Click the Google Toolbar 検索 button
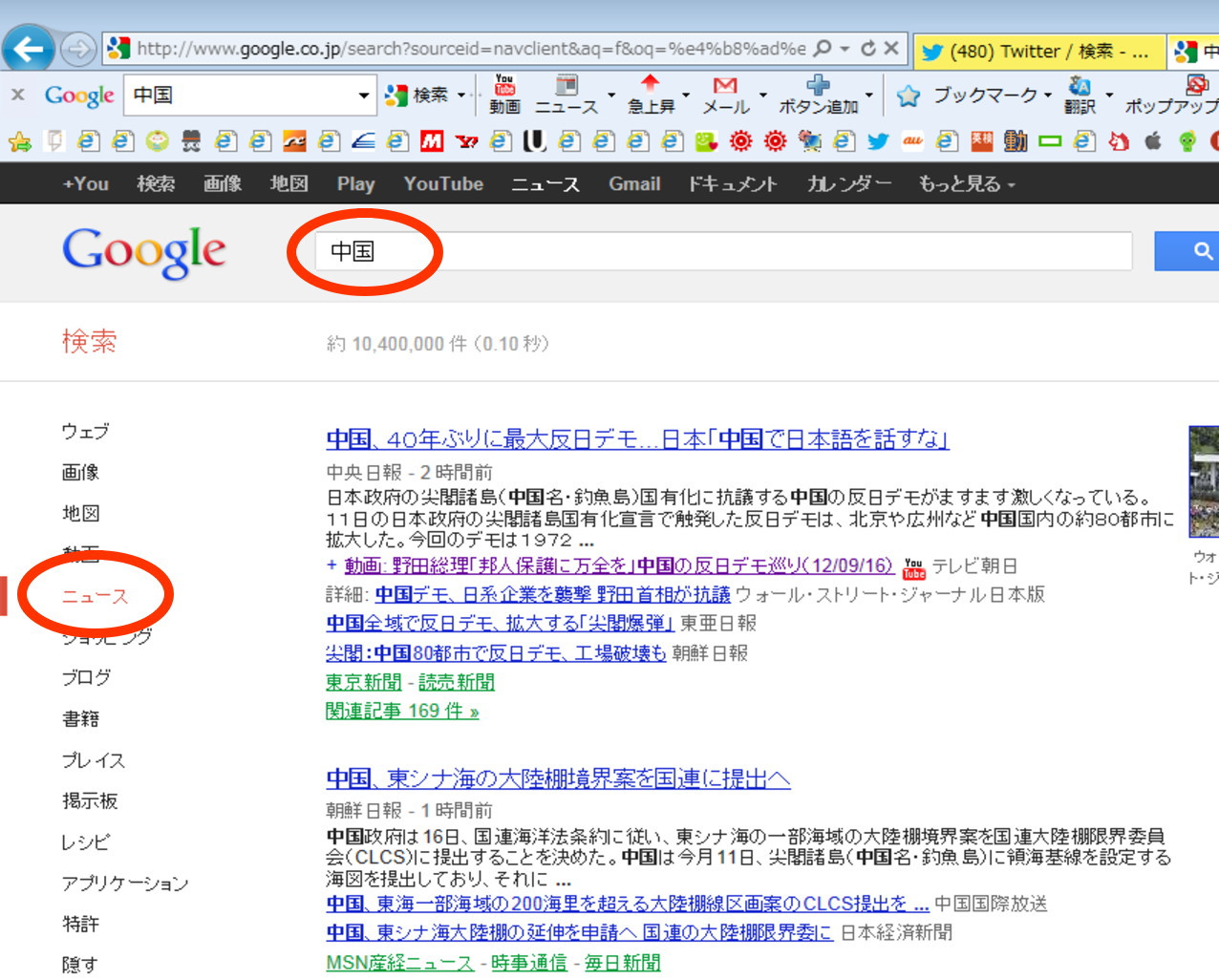 417,95
